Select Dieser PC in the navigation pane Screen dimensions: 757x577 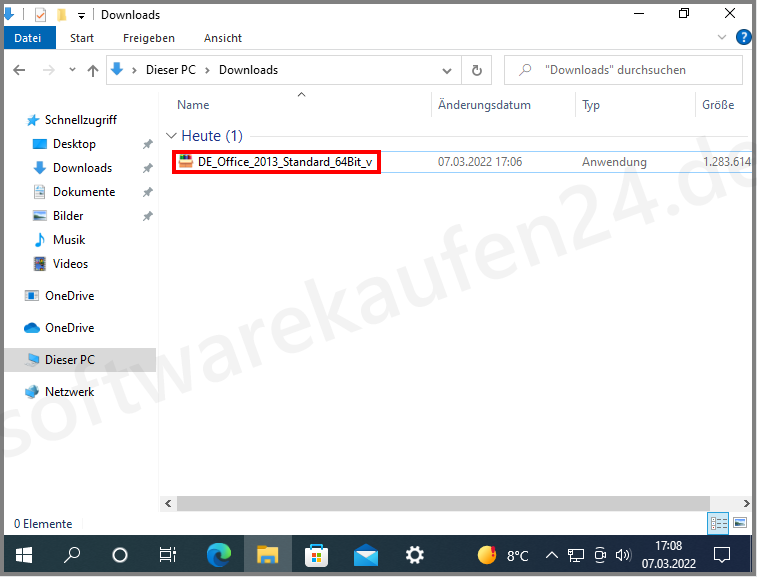(x=80, y=360)
